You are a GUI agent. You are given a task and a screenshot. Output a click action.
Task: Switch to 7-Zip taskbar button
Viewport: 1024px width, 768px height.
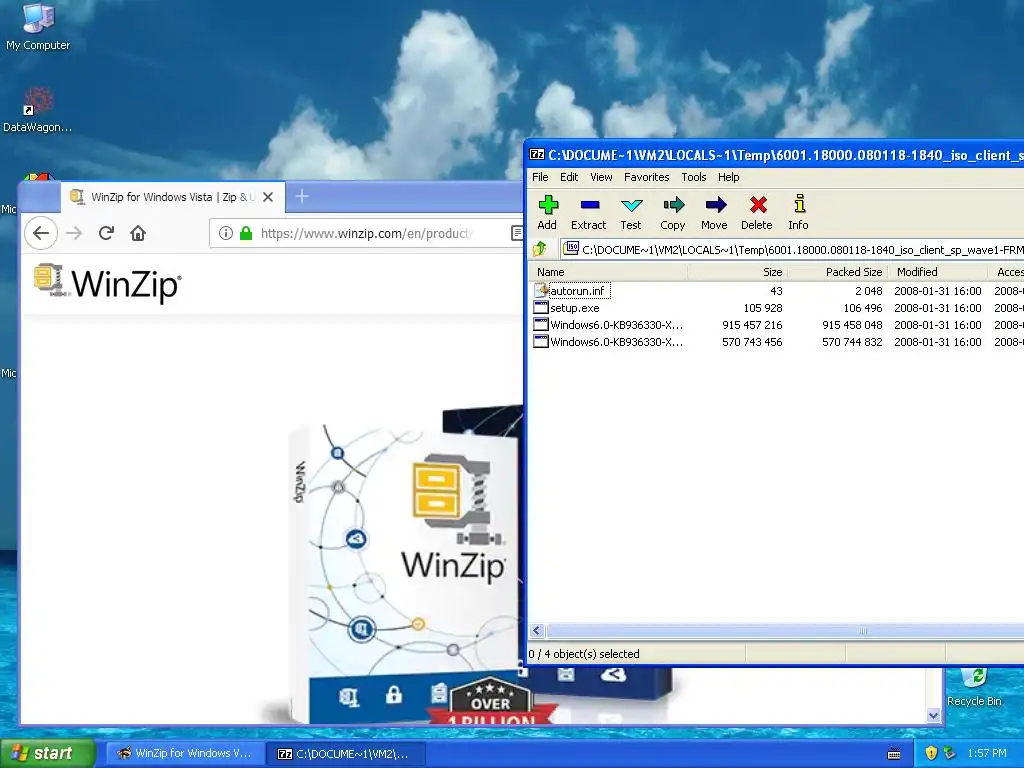pyautogui.click(x=346, y=754)
